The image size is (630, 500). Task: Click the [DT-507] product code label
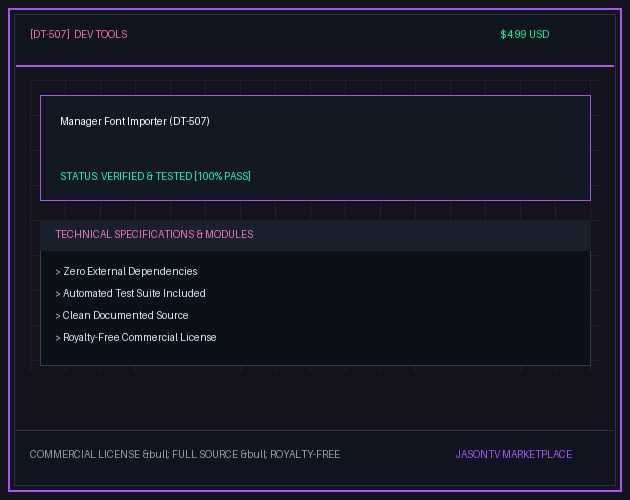(x=50, y=34)
